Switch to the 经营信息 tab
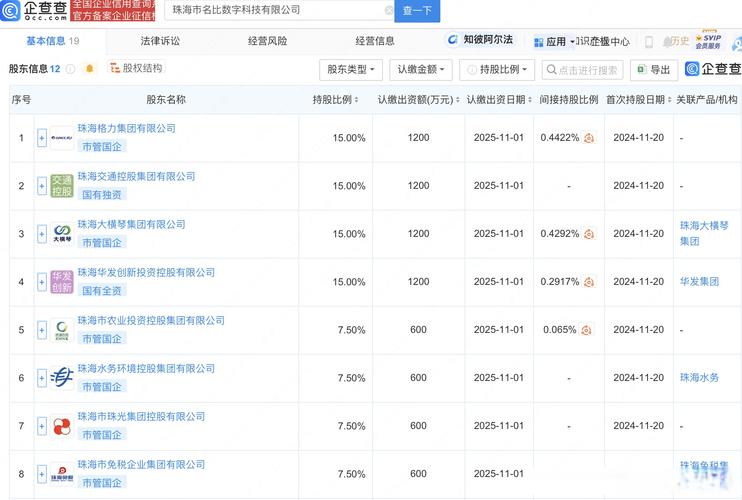The width and height of the screenshot is (742, 500). click(x=375, y=41)
